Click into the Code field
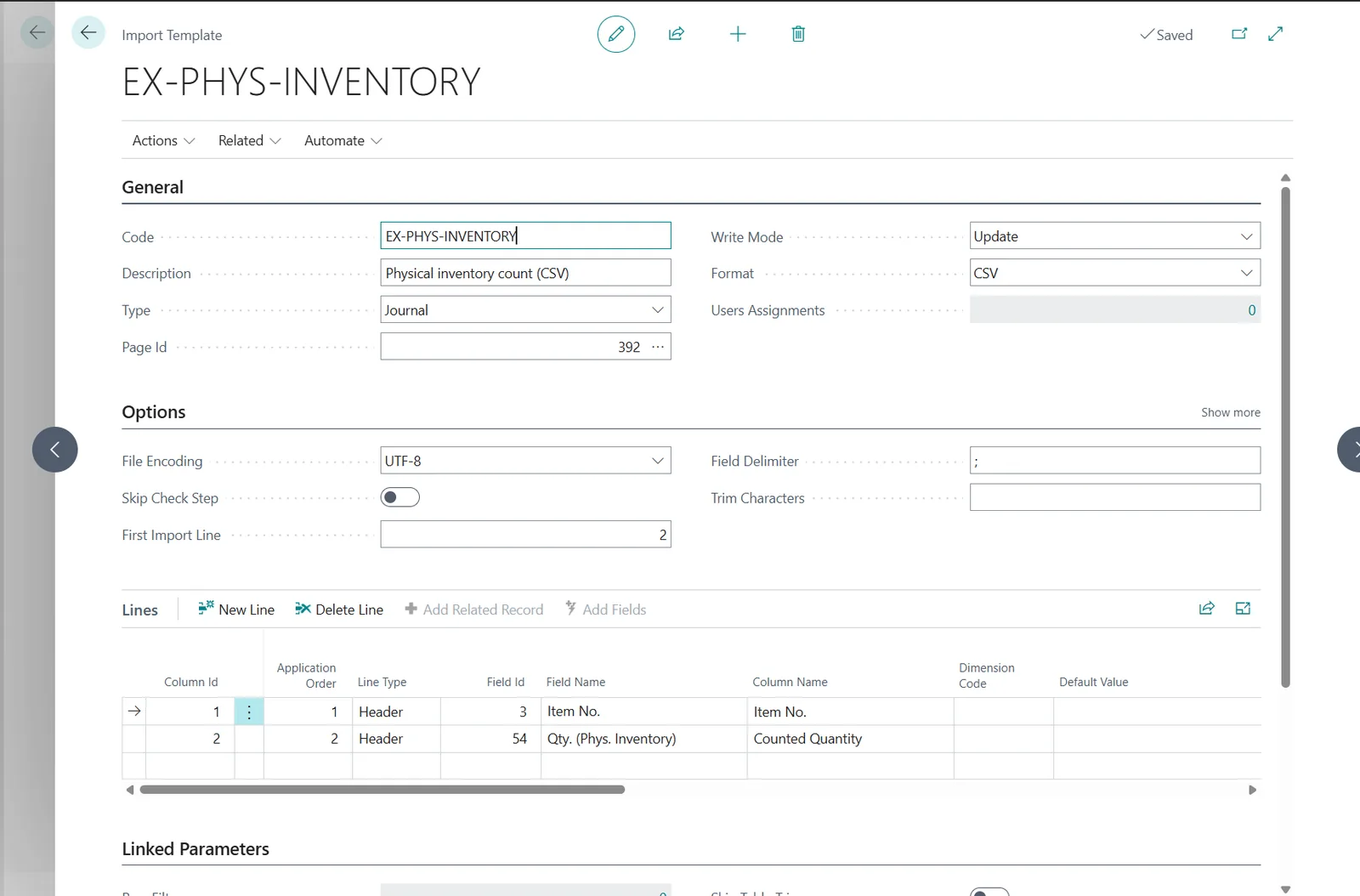The image size is (1360, 896). [x=525, y=235]
